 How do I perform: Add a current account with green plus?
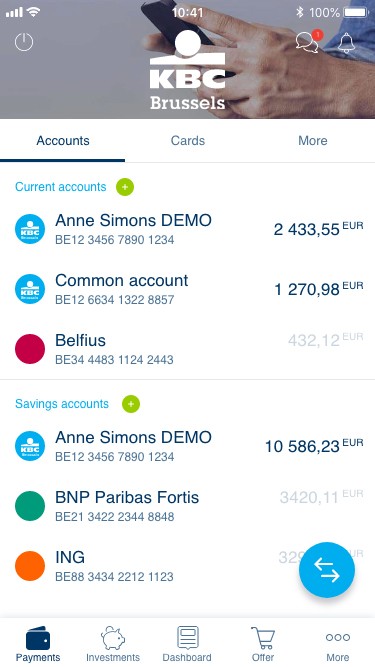125,187
